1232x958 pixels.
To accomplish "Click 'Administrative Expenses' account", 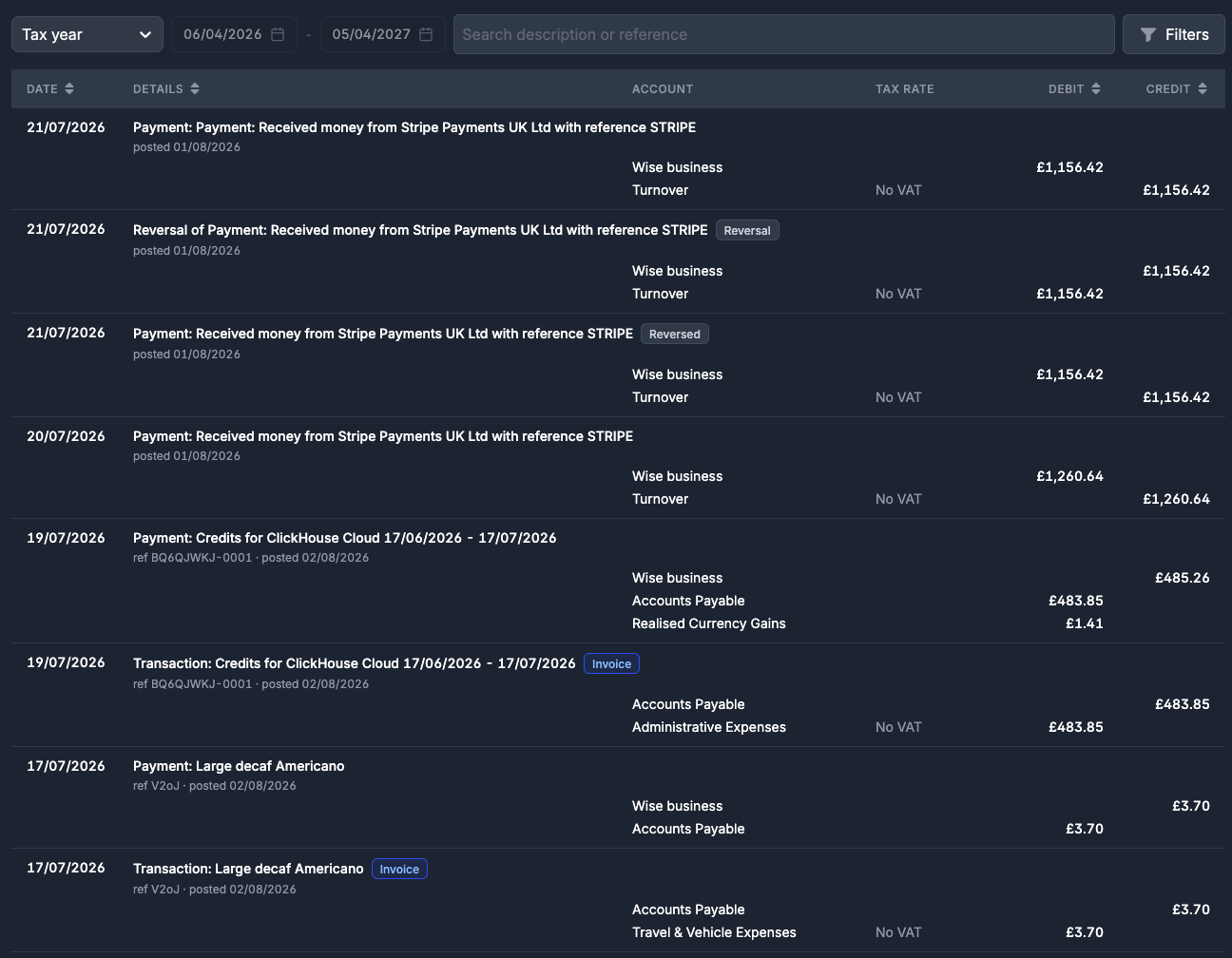I will (709, 727).
